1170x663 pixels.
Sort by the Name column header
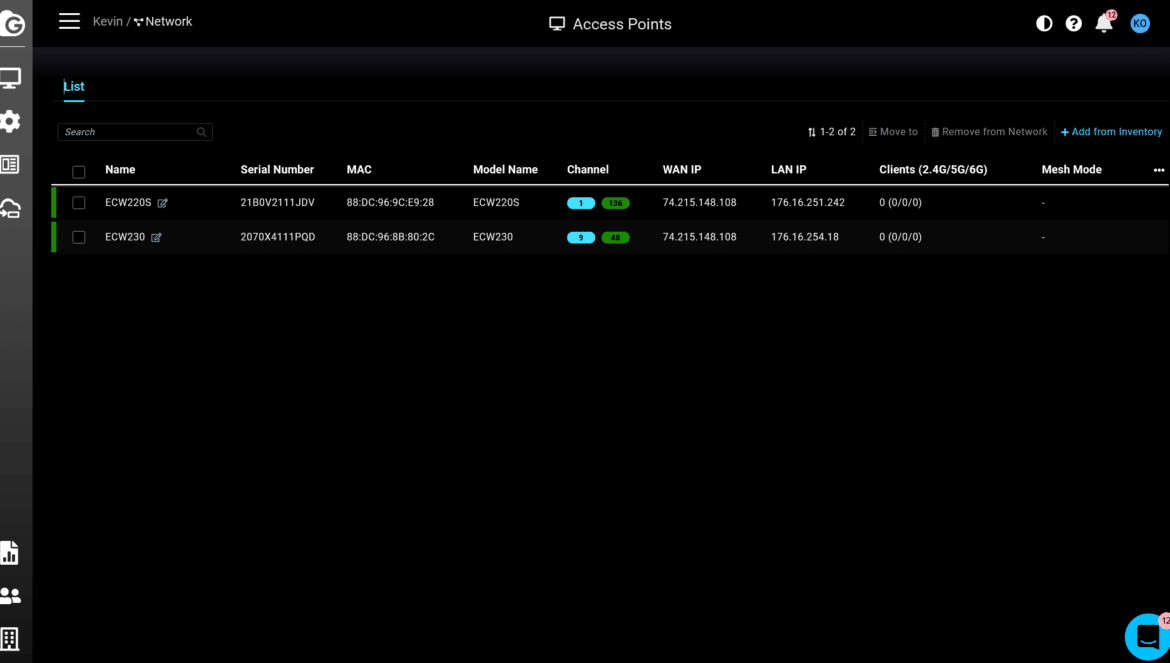[120, 170]
